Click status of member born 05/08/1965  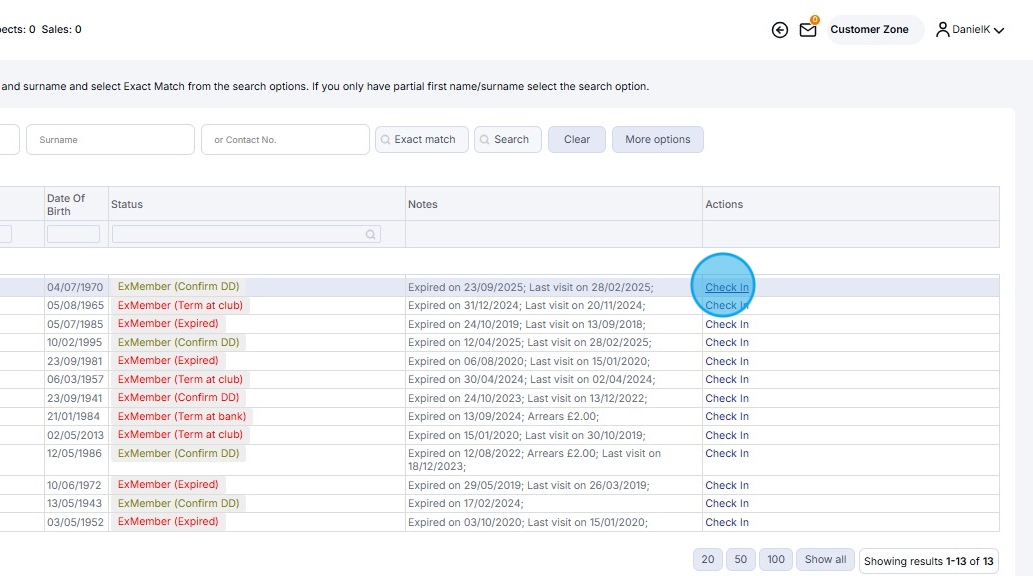coord(180,305)
